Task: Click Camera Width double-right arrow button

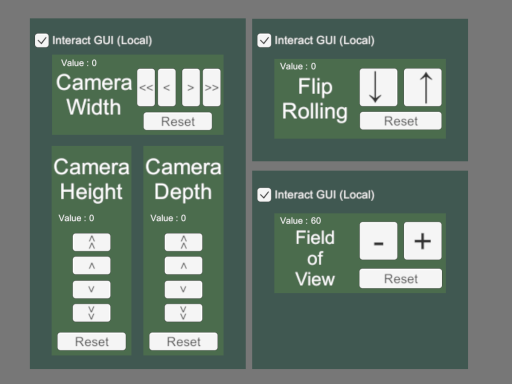Action: 212,87
